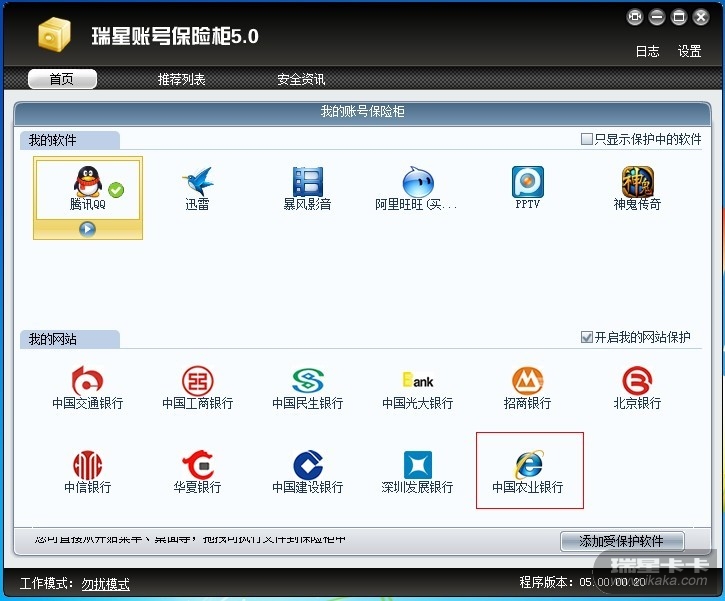Click the 工作模式 label in status bar

coord(46,583)
